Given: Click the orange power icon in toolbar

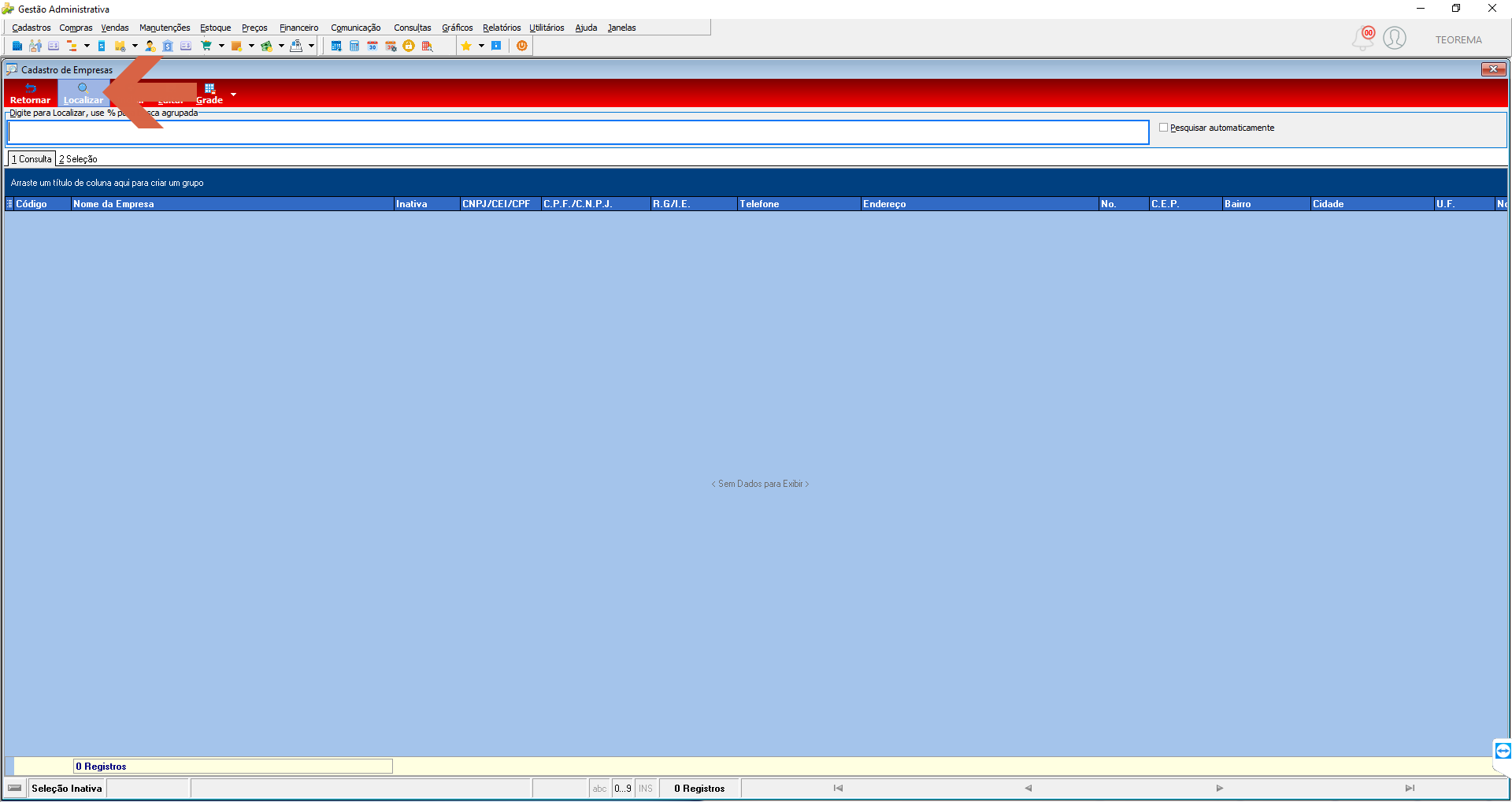Looking at the screenshot, I should tap(521, 46).
